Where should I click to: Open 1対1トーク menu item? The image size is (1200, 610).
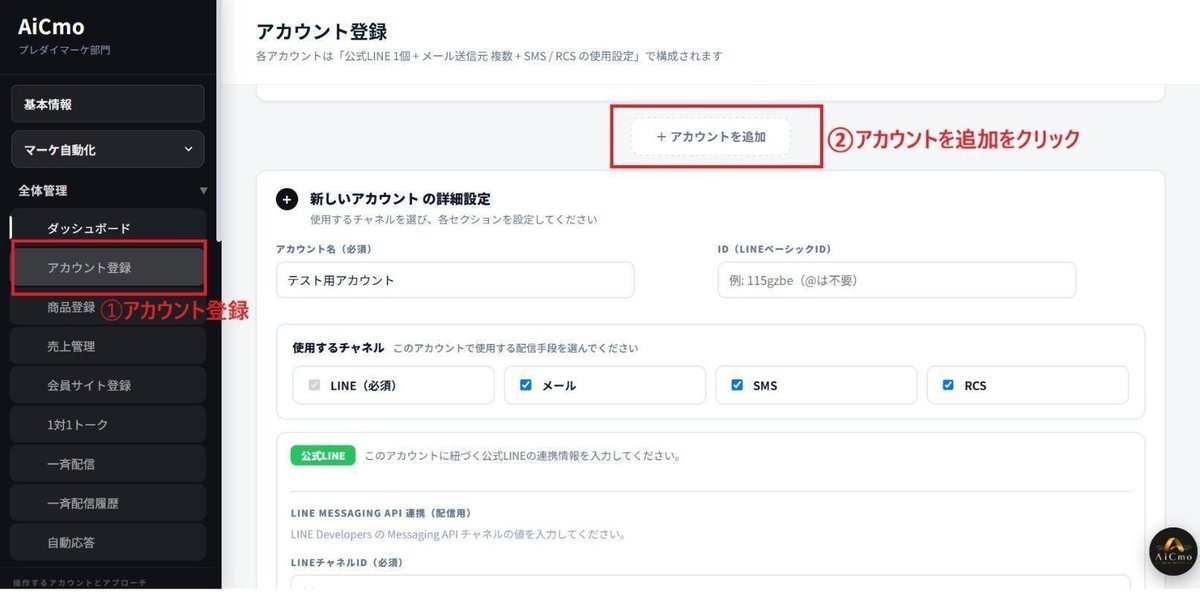tap(108, 425)
